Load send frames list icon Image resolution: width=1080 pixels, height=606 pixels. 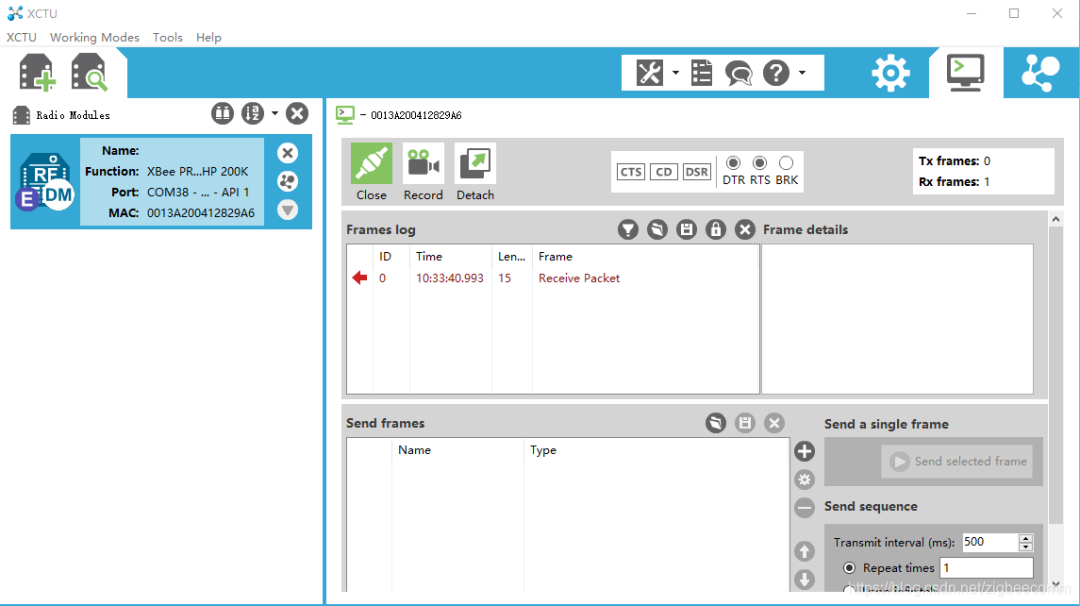pyautogui.click(x=716, y=423)
